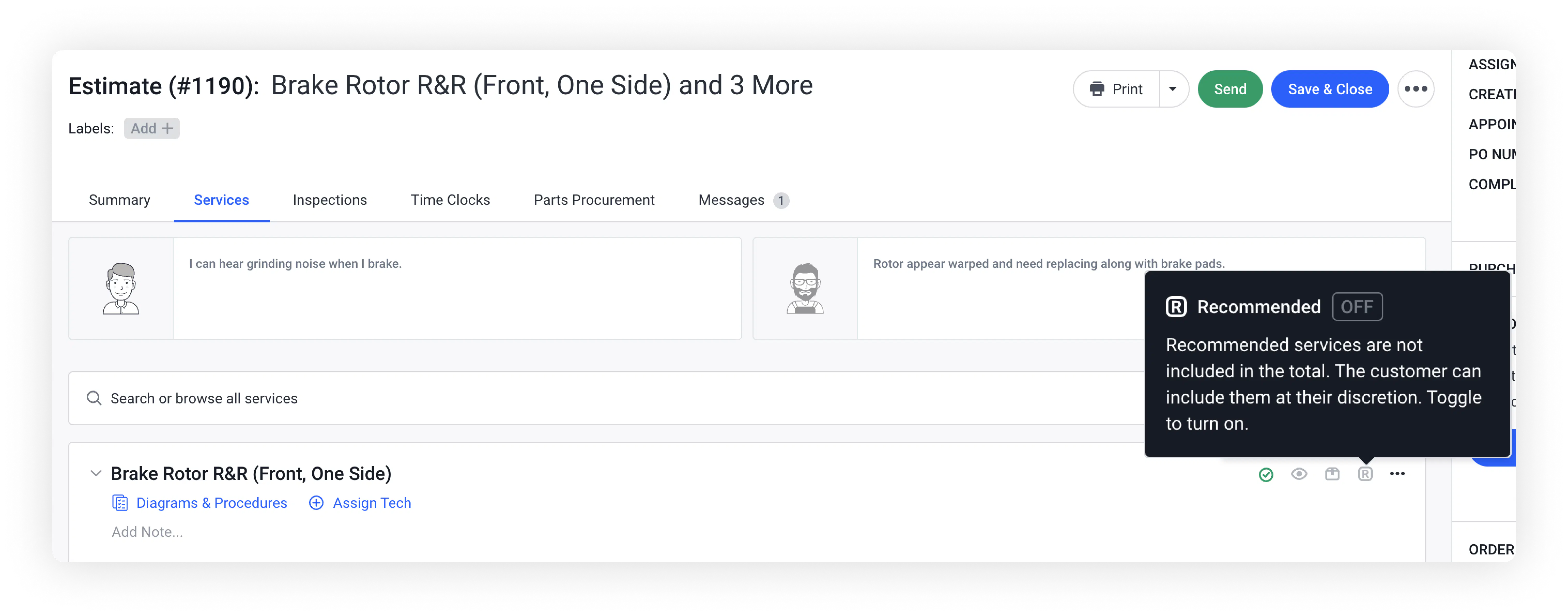Open the service row three-dot menu

point(1397,474)
